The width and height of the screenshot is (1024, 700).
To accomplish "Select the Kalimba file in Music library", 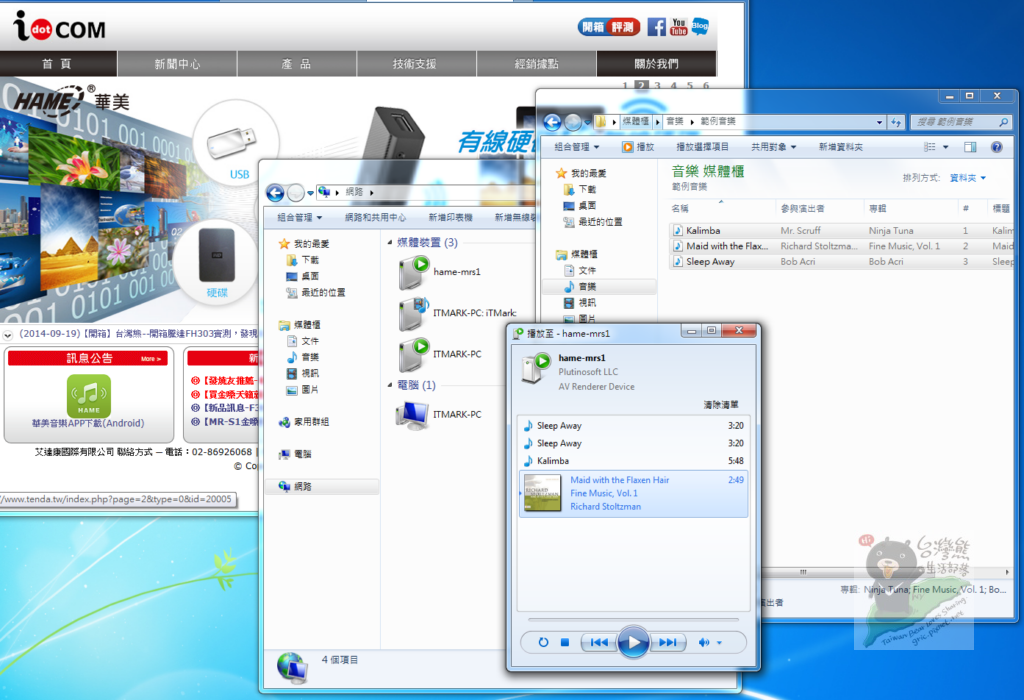I will pyautogui.click(x=841, y=231).
